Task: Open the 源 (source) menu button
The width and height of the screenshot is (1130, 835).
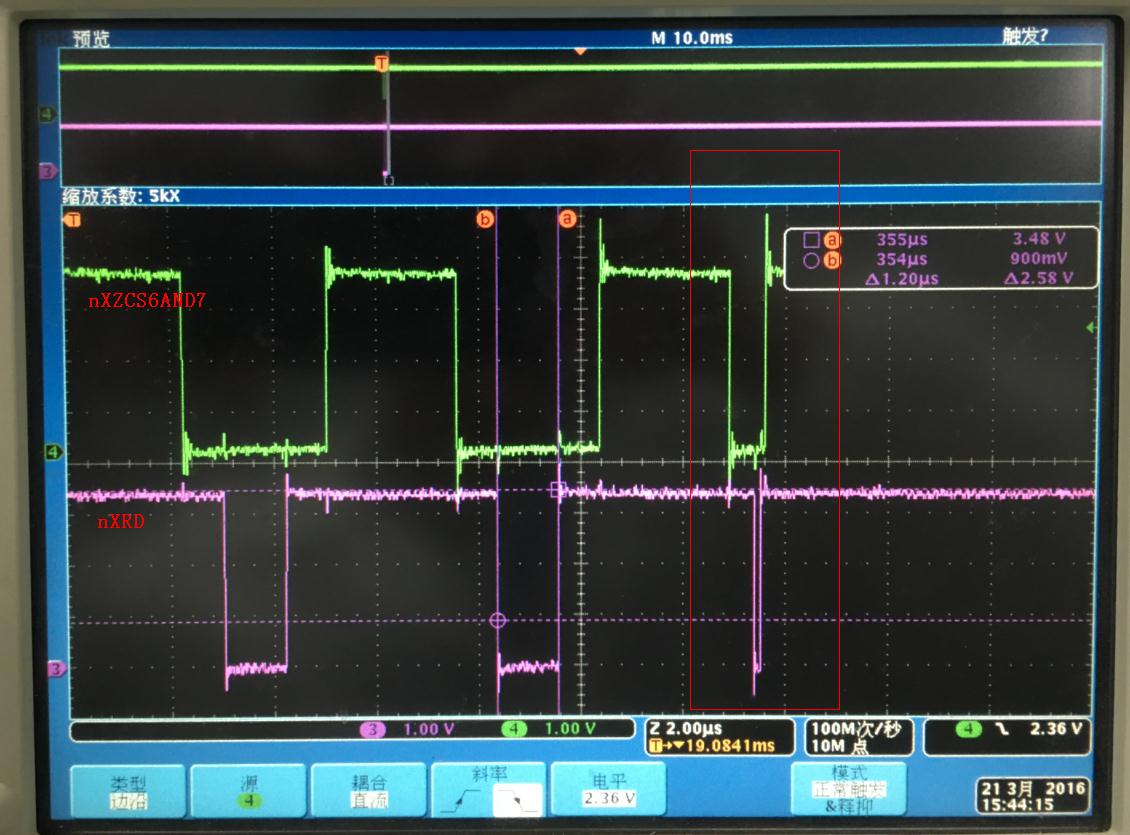Action: pos(249,790)
